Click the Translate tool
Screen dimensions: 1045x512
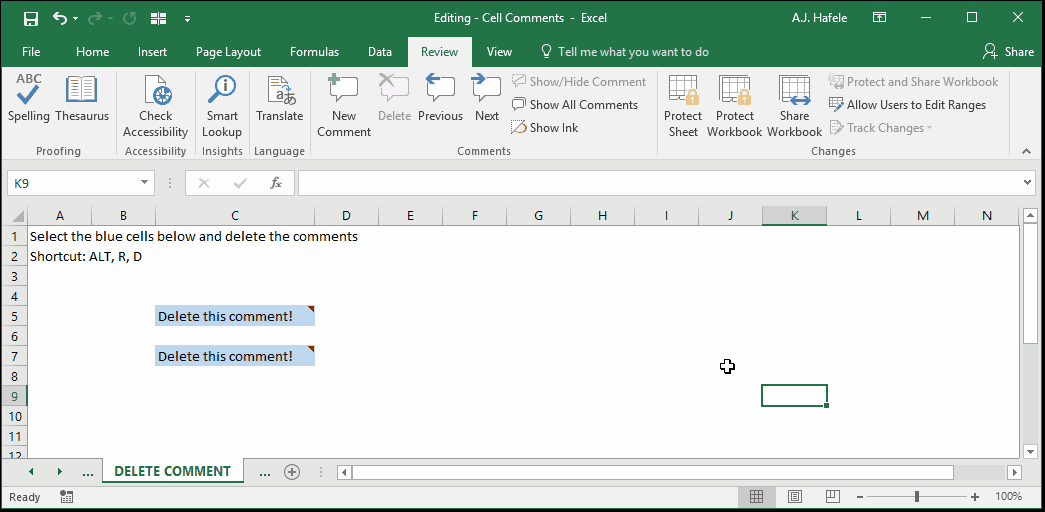tap(280, 99)
